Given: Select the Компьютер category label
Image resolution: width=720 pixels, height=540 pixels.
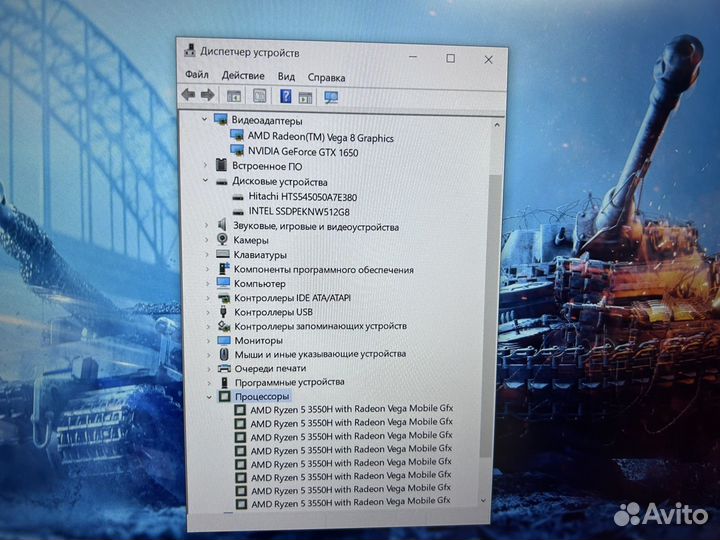Looking at the screenshot, I should (x=259, y=284).
